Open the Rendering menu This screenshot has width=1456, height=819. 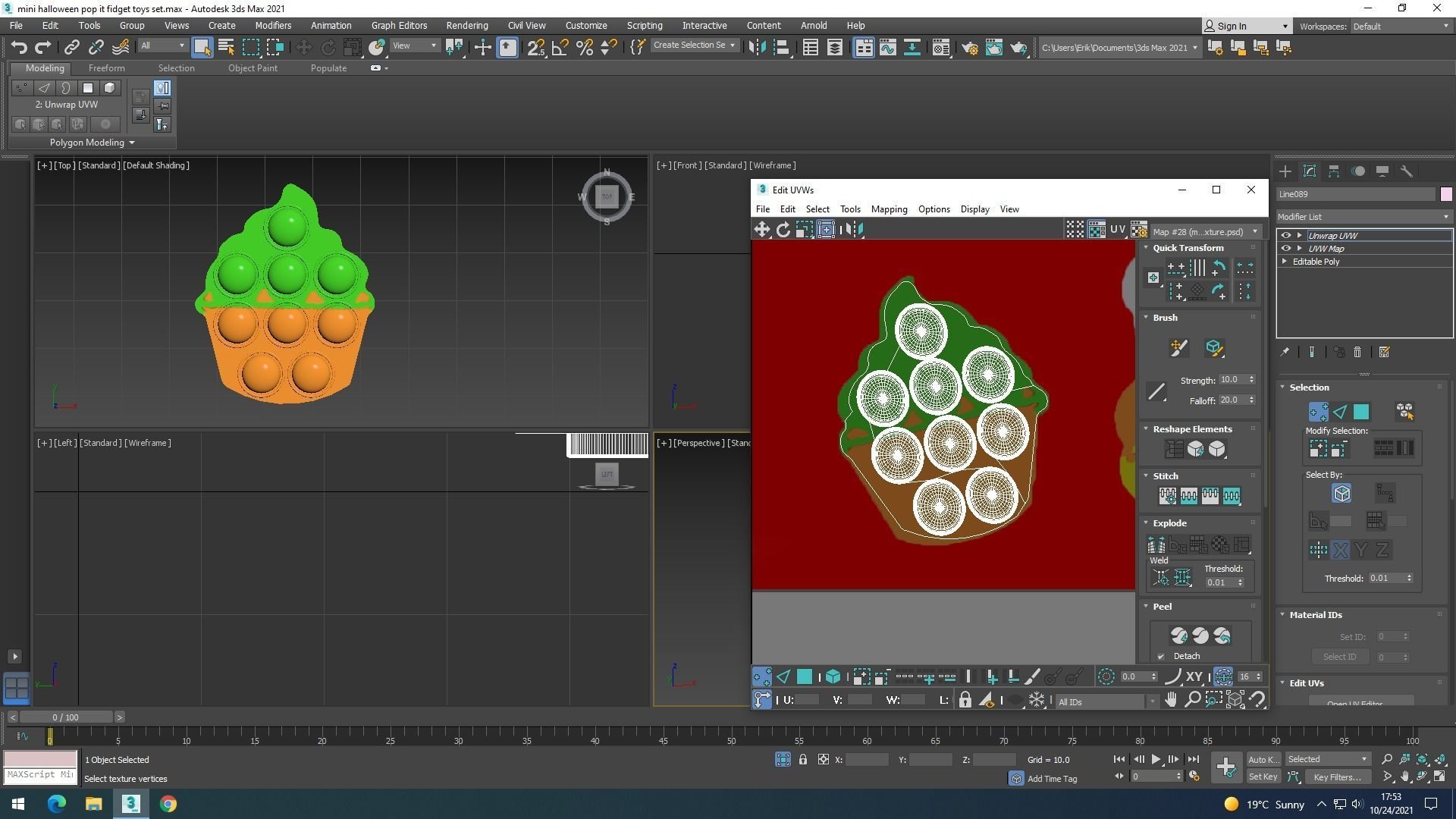point(466,25)
